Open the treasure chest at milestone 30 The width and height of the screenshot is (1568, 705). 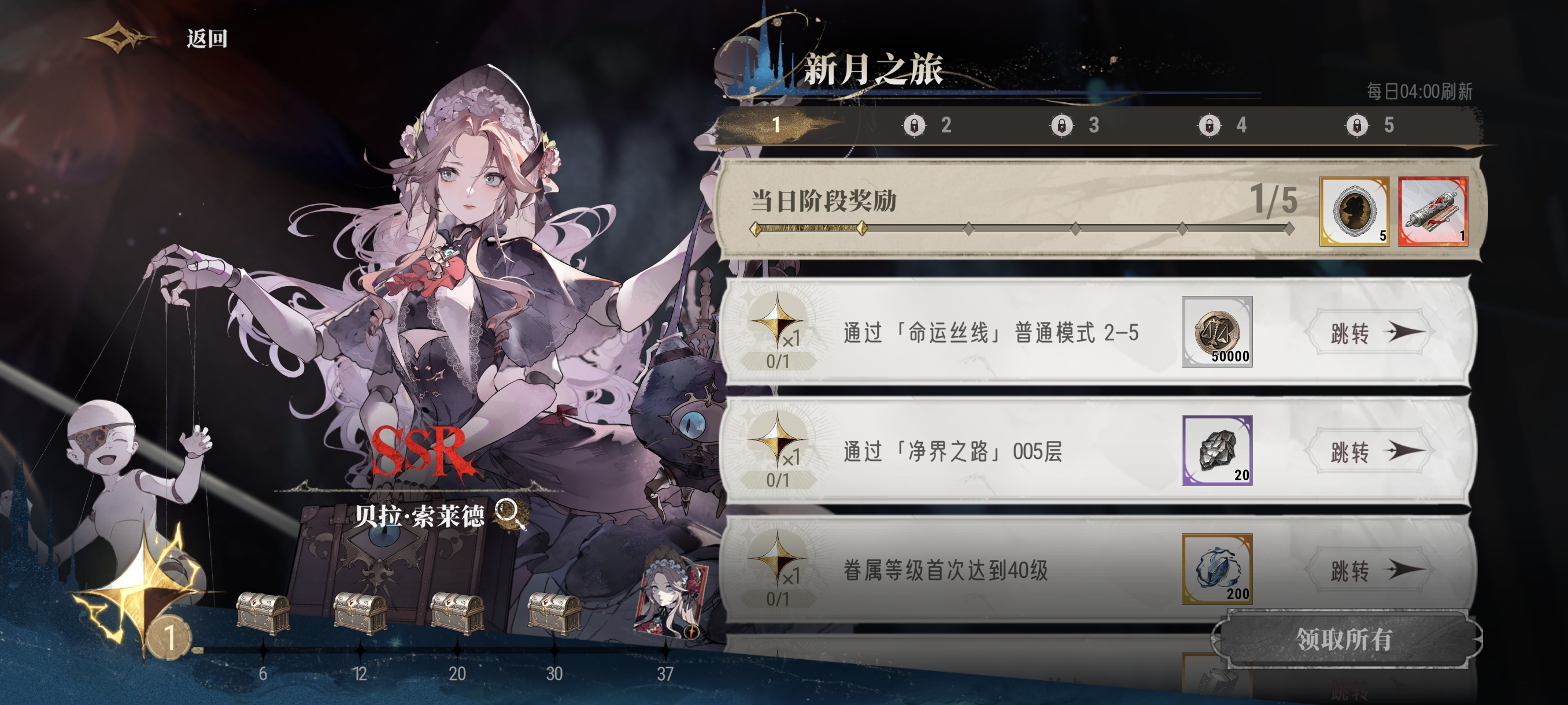(554, 613)
